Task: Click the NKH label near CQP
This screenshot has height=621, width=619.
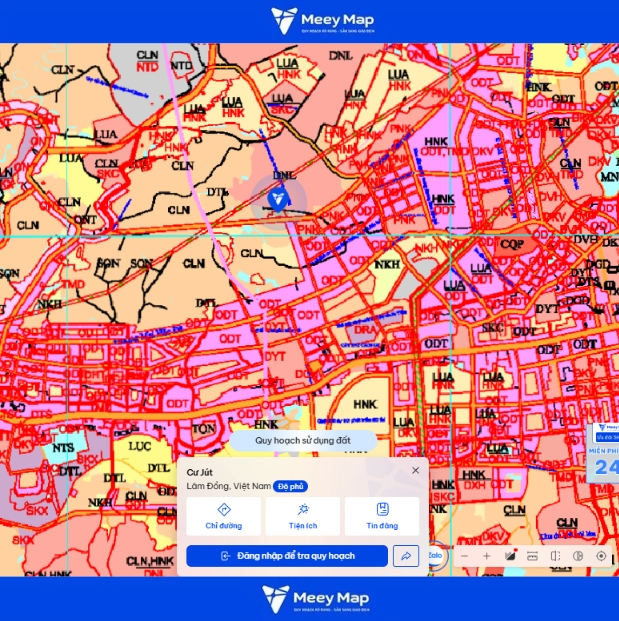Action: 387,264
